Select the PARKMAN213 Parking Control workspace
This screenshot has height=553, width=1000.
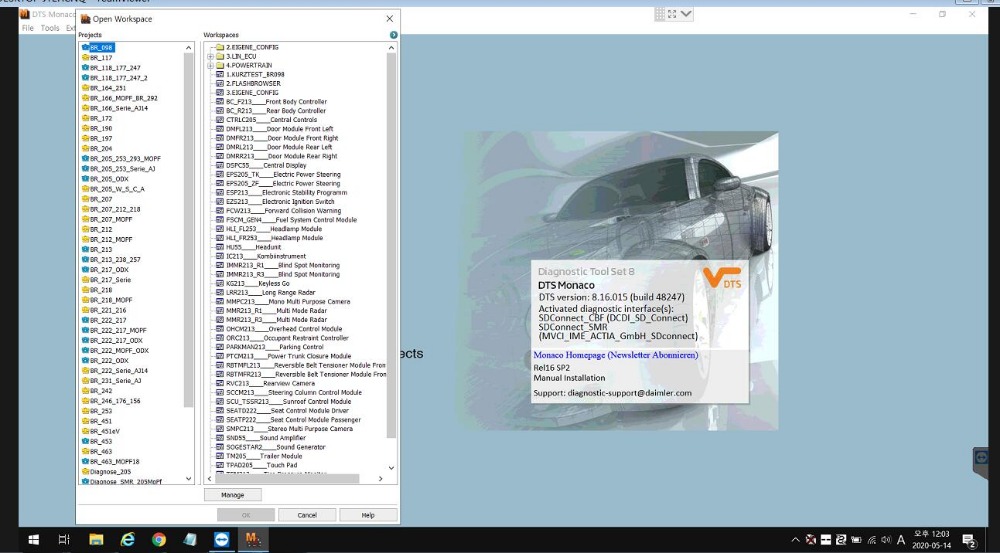pos(275,347)
